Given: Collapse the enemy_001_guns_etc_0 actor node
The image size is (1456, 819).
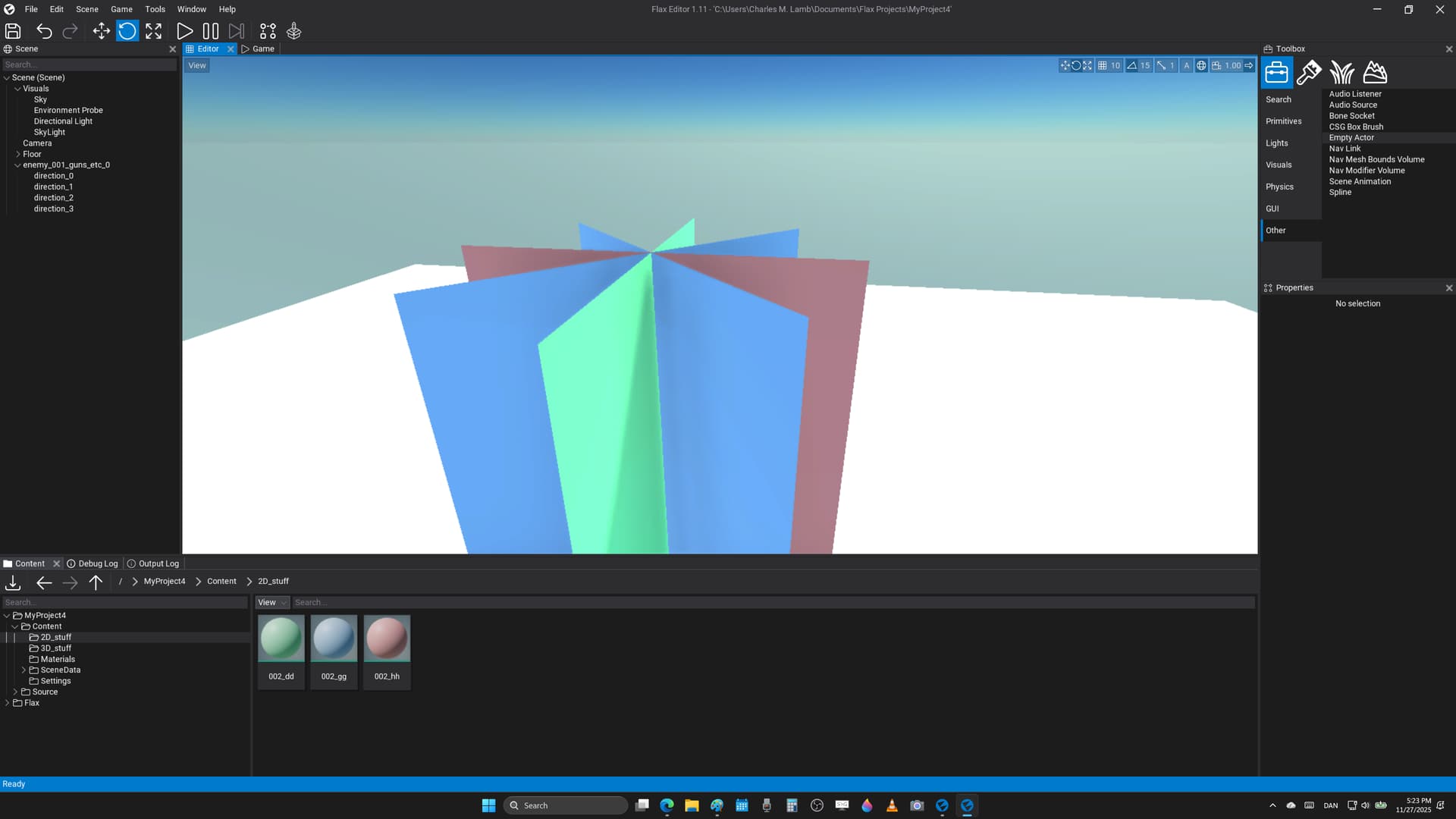Looking at the screenshot, I should coord(18,165).
